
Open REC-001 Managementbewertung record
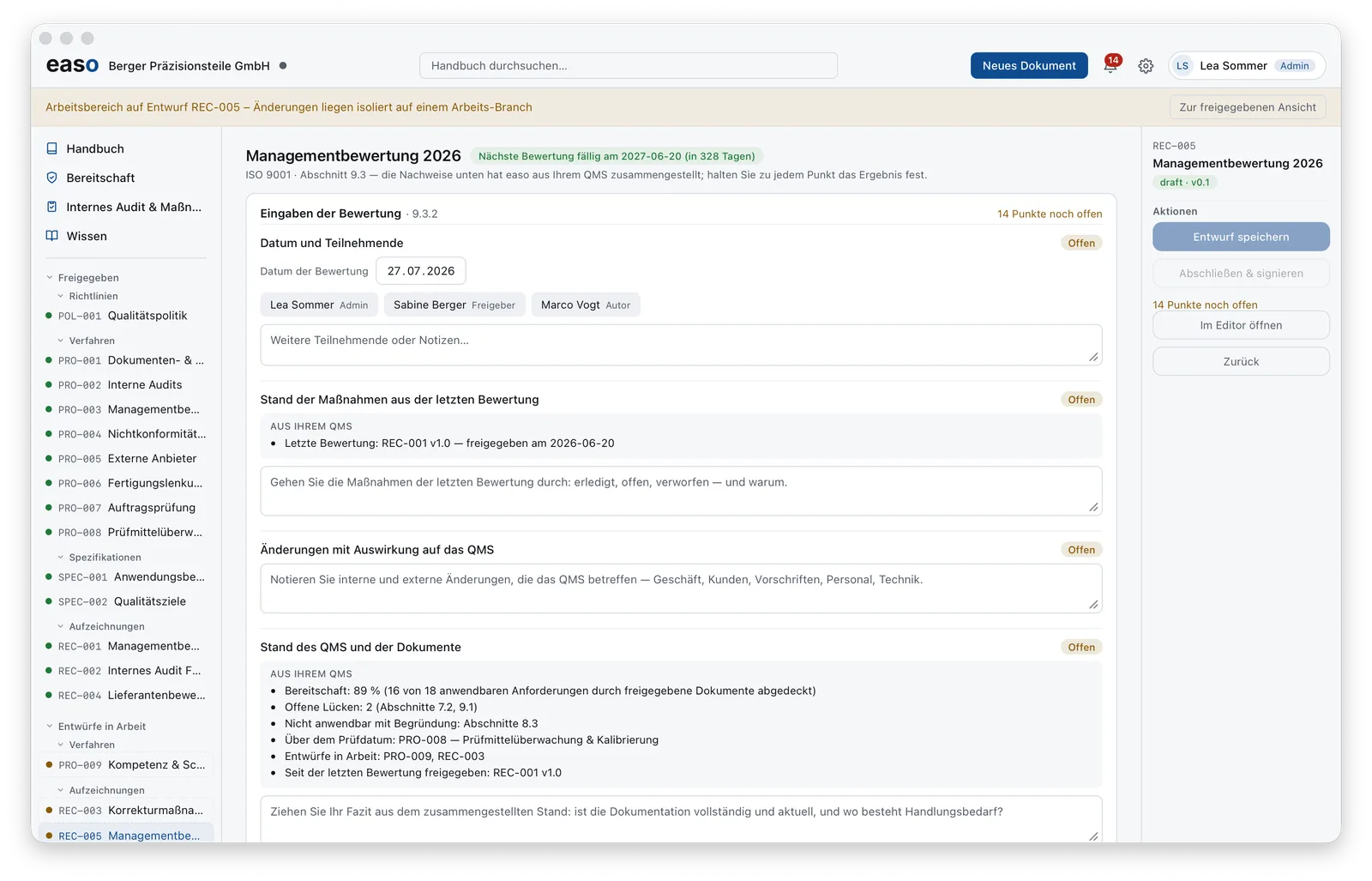pos(126,646)
